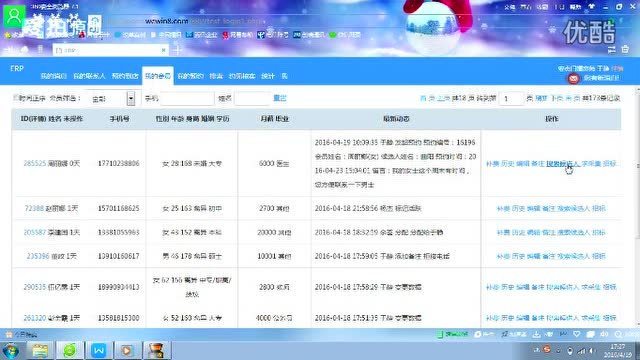Screen dimensions: 640x360
Task: Go to next page with 下页
Action: 557,98
